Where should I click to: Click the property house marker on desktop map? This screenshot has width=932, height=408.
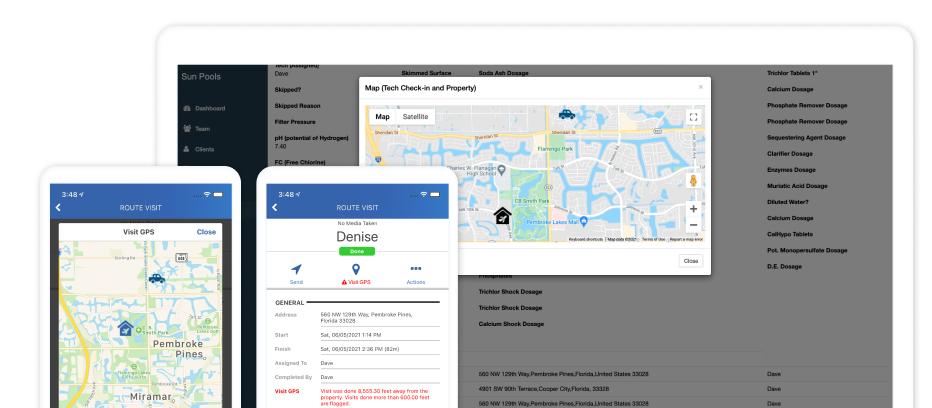click(503, 215)
